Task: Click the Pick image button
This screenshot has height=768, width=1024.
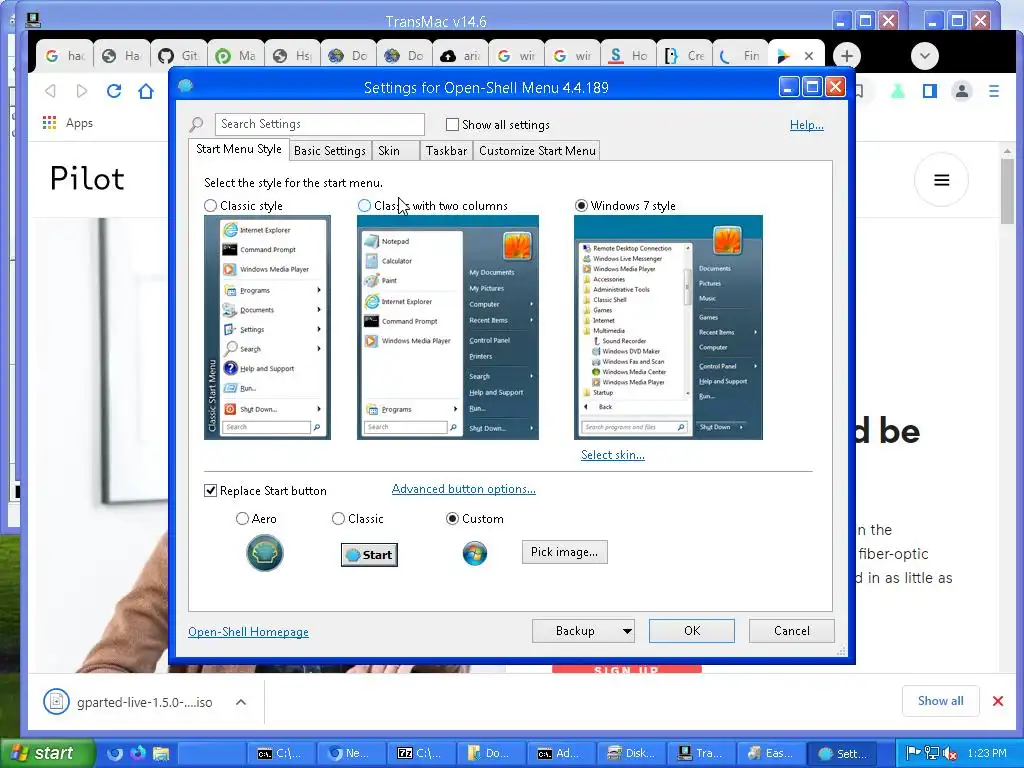Action: (564, 552)
